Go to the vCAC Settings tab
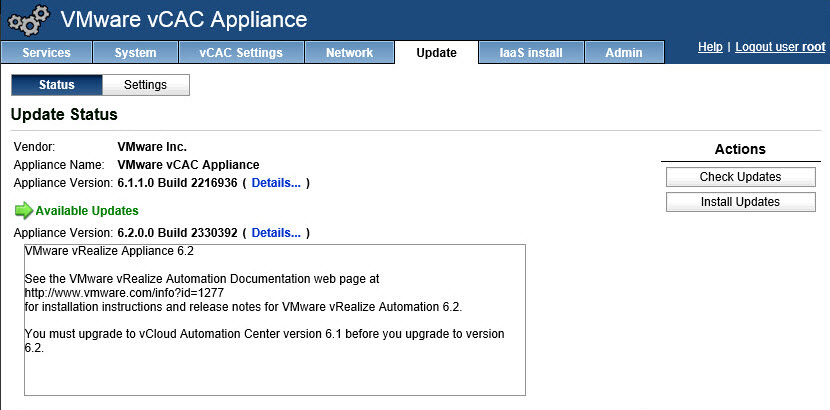830x410 pixels. click(241, 53)
